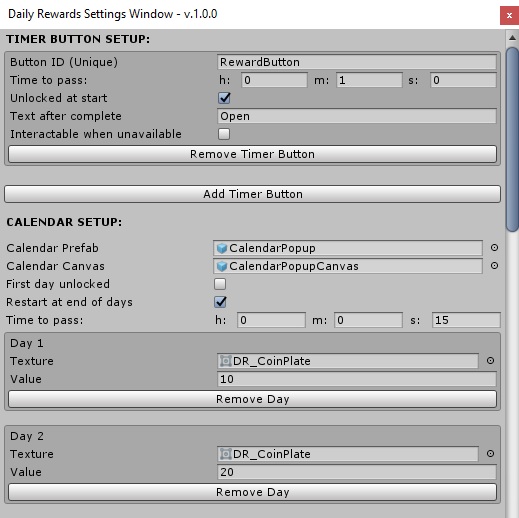
Task: Uncheck Restart at end of days
Action: click(220, 302)
